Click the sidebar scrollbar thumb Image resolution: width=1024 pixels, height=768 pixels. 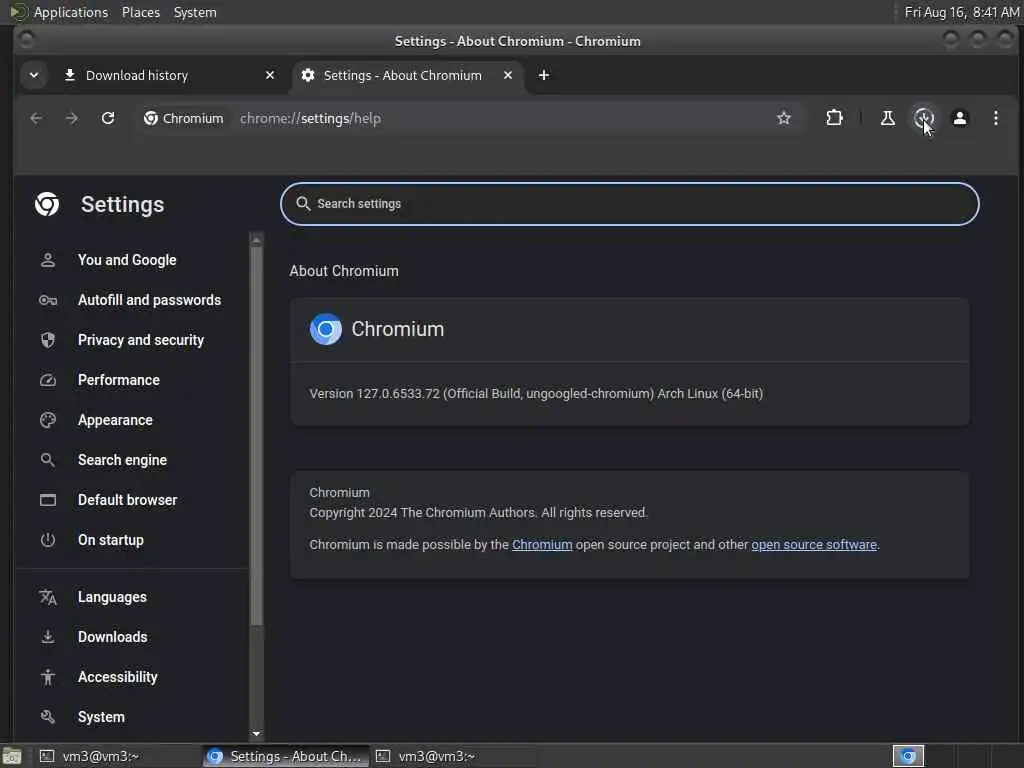(x=257, y=436)
